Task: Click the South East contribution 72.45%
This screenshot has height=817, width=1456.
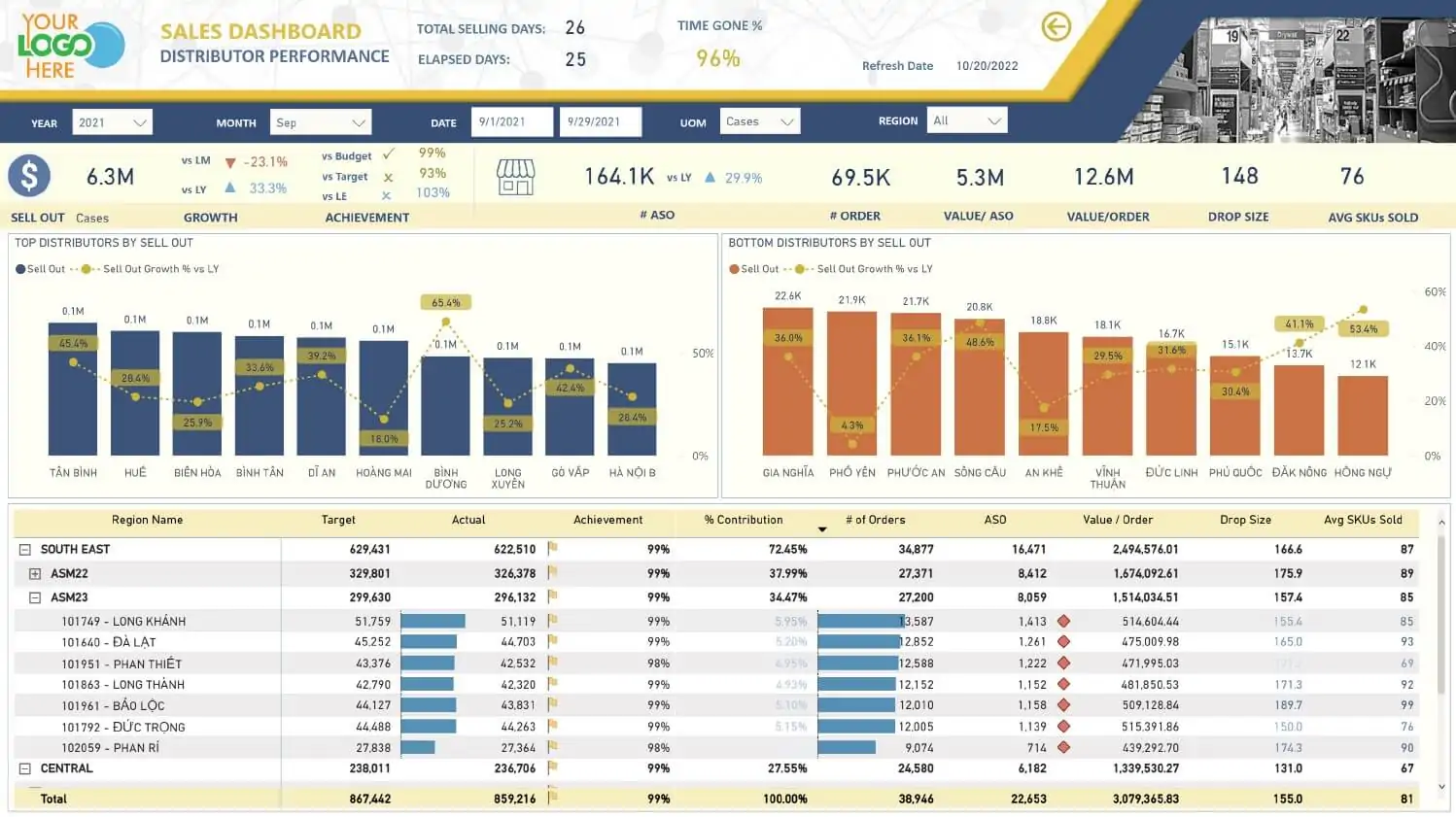Action: [x=787, y=549]
